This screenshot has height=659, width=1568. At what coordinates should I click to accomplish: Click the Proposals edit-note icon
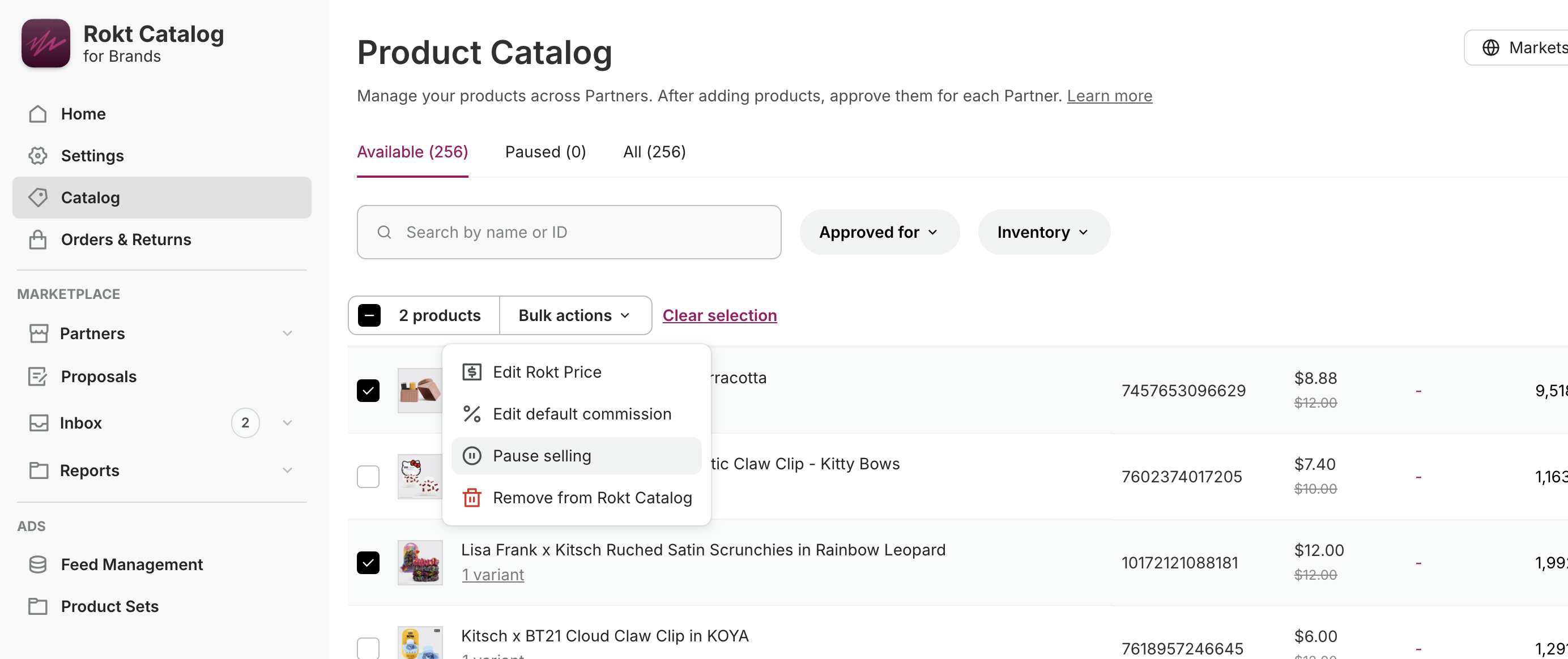tap(38, 376)
